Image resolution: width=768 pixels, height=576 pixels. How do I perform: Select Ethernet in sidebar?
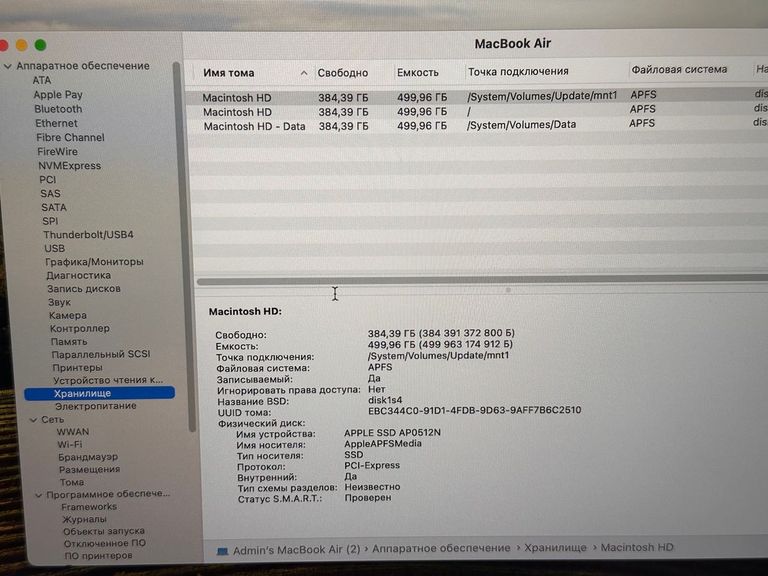point(56,123)
